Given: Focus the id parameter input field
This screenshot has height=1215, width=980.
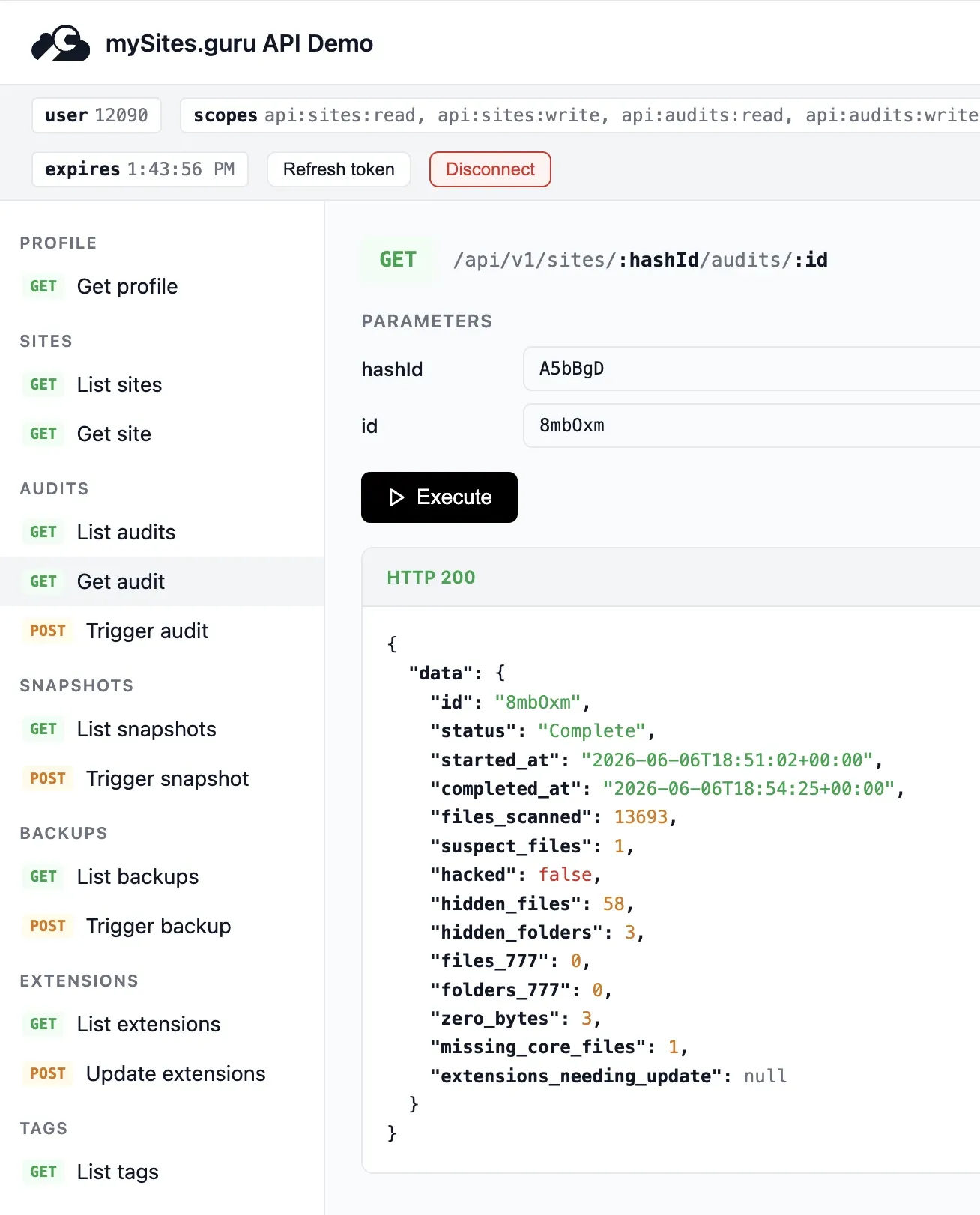Looking at the screenshot, I should point(751,425).
